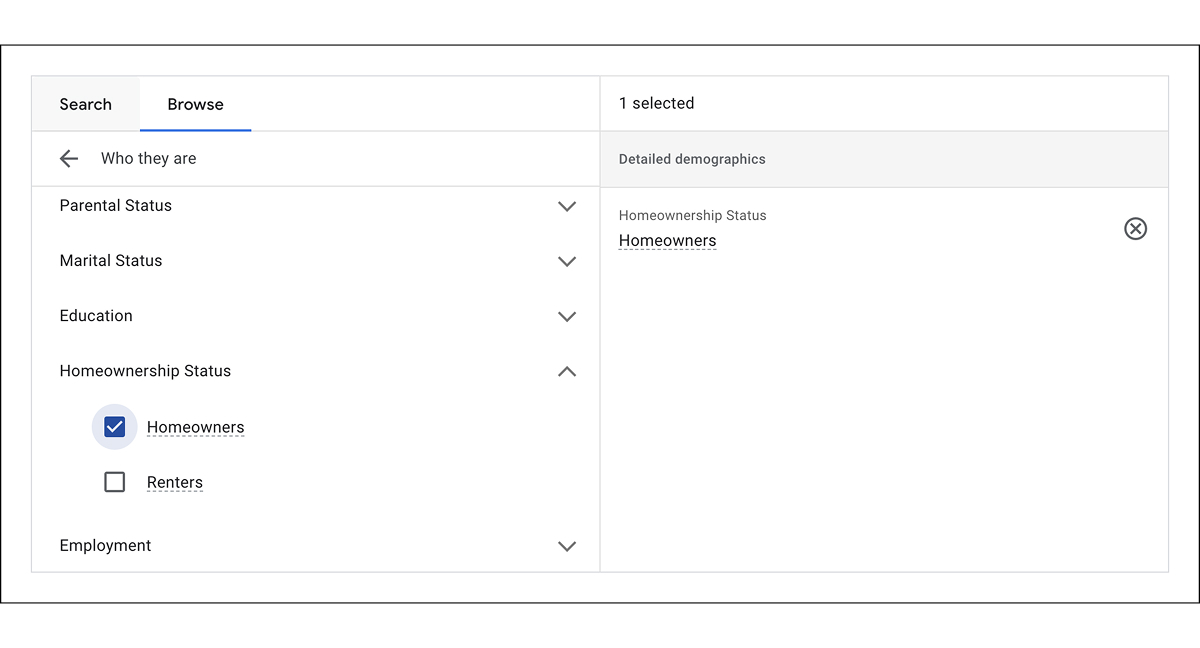Screen dimensions: 1200x648
Task: Uncheck the Homeowners checkbox
Action: [x=115, y=427]
